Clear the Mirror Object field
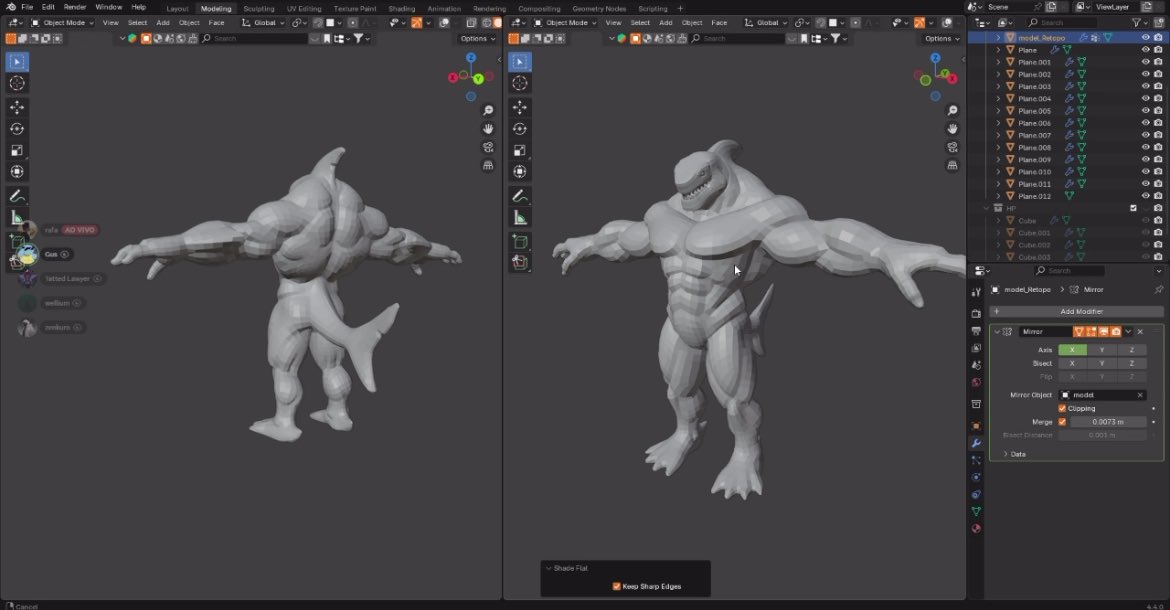This screenshot has width=1170, height=610. (x=1140, y=395)
